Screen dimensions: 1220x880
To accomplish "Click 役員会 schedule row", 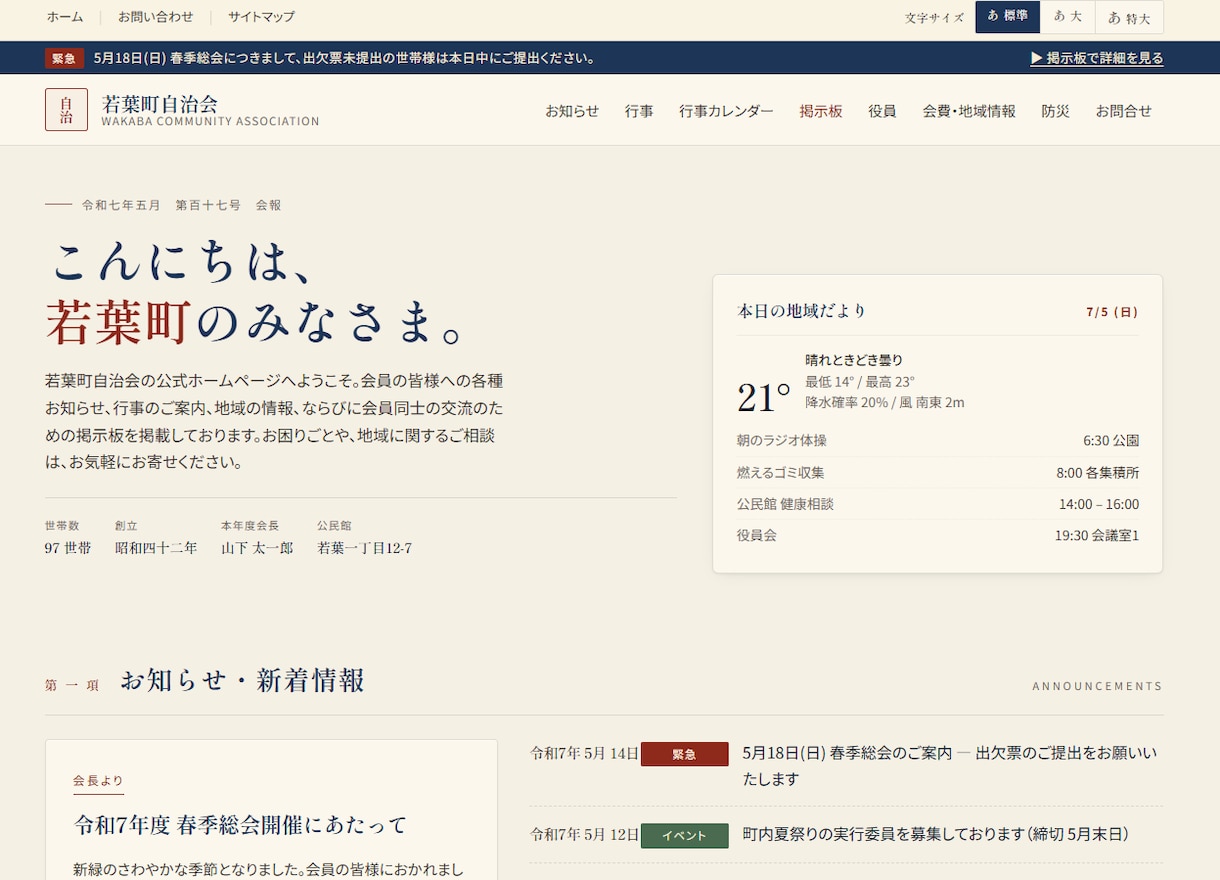I will [938, 535].
